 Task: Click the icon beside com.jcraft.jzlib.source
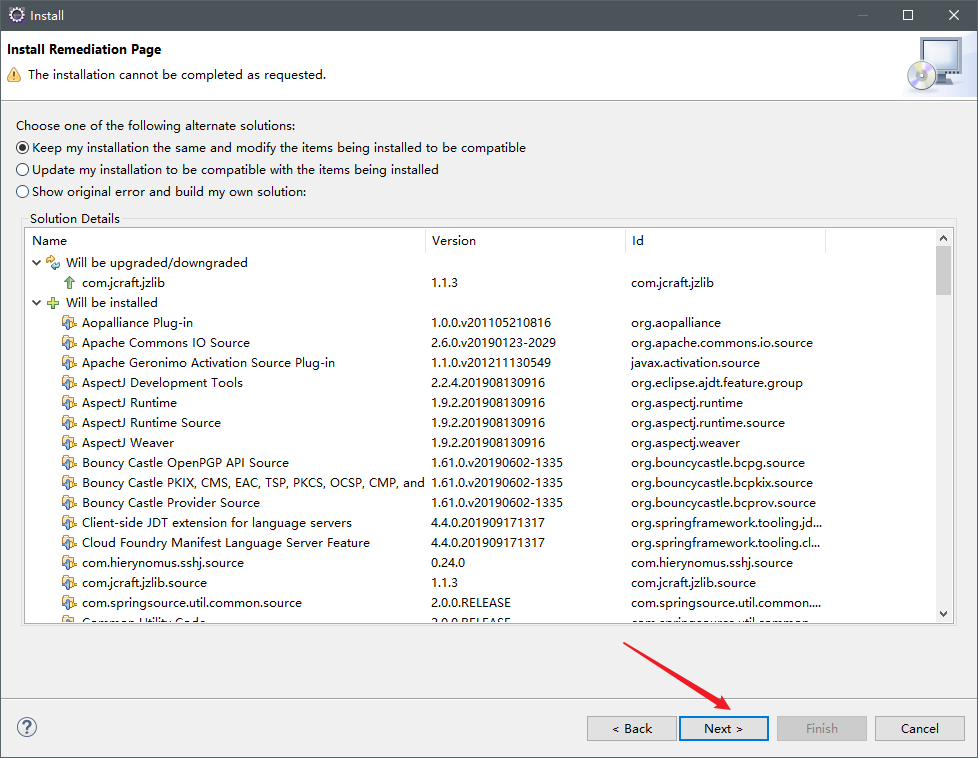click(x=69, y=582)
